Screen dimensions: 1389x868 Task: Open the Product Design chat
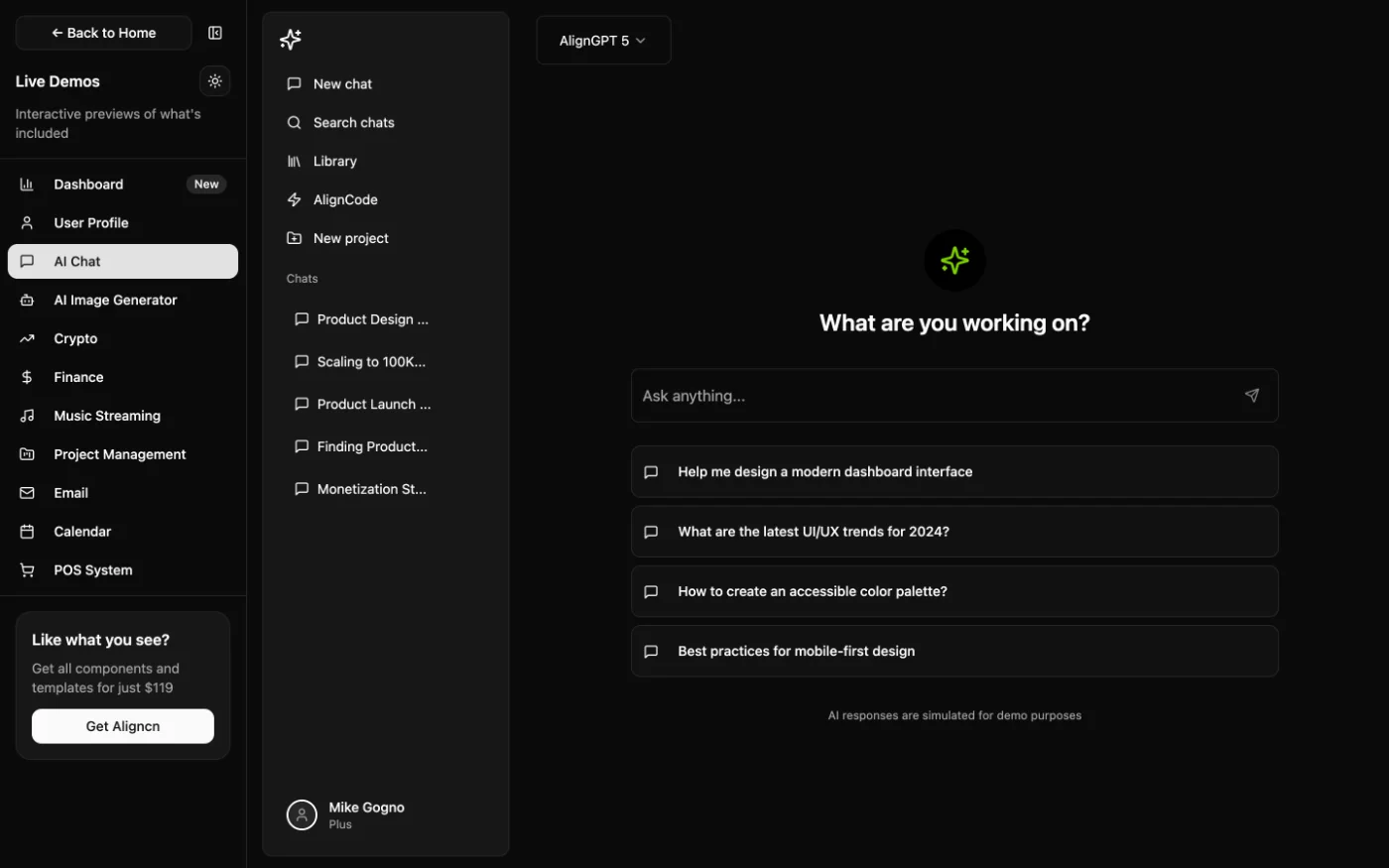pyautogui.click(x=386, y=319)
